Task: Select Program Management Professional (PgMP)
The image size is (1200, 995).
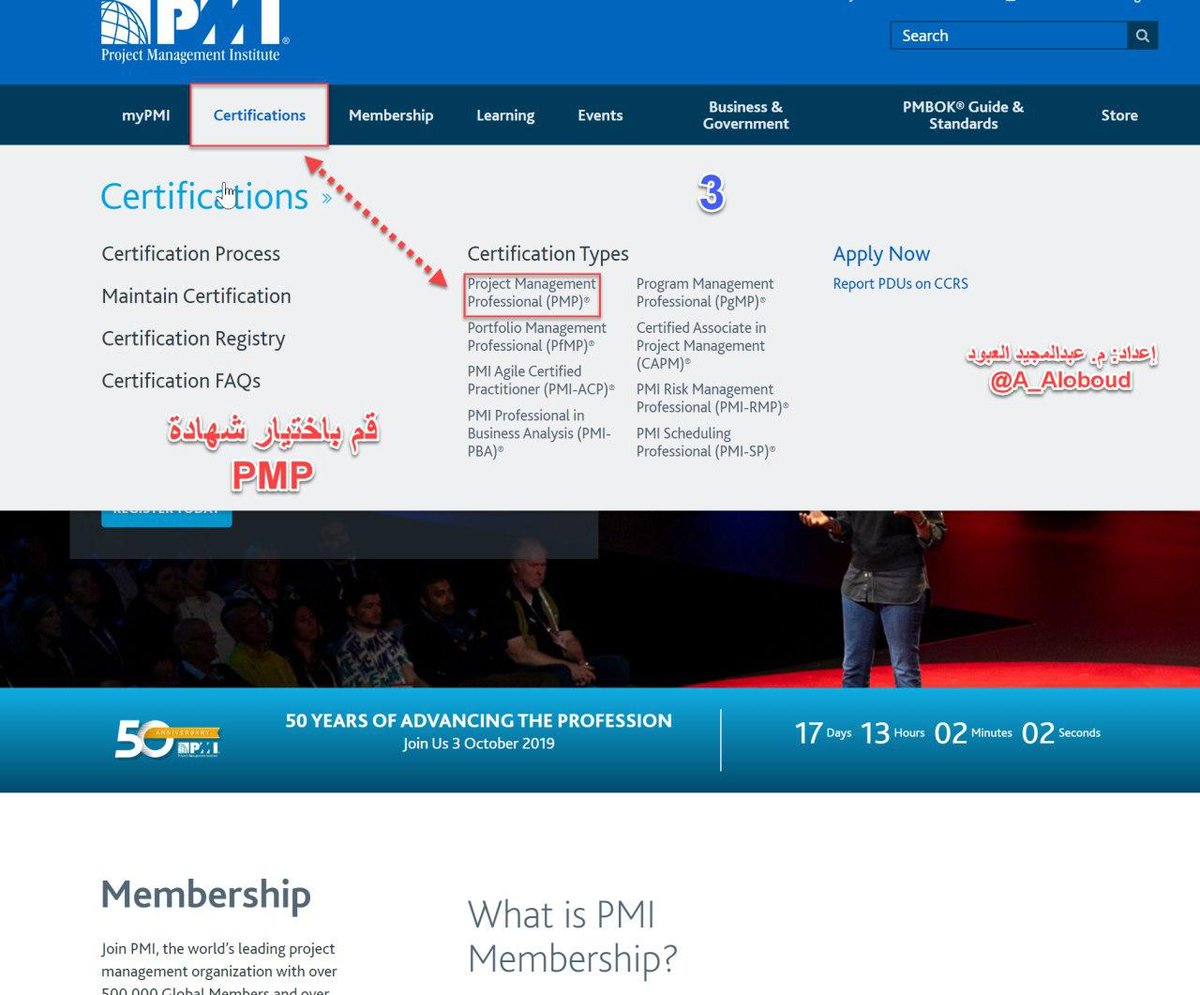Action: tap(705, 293)
